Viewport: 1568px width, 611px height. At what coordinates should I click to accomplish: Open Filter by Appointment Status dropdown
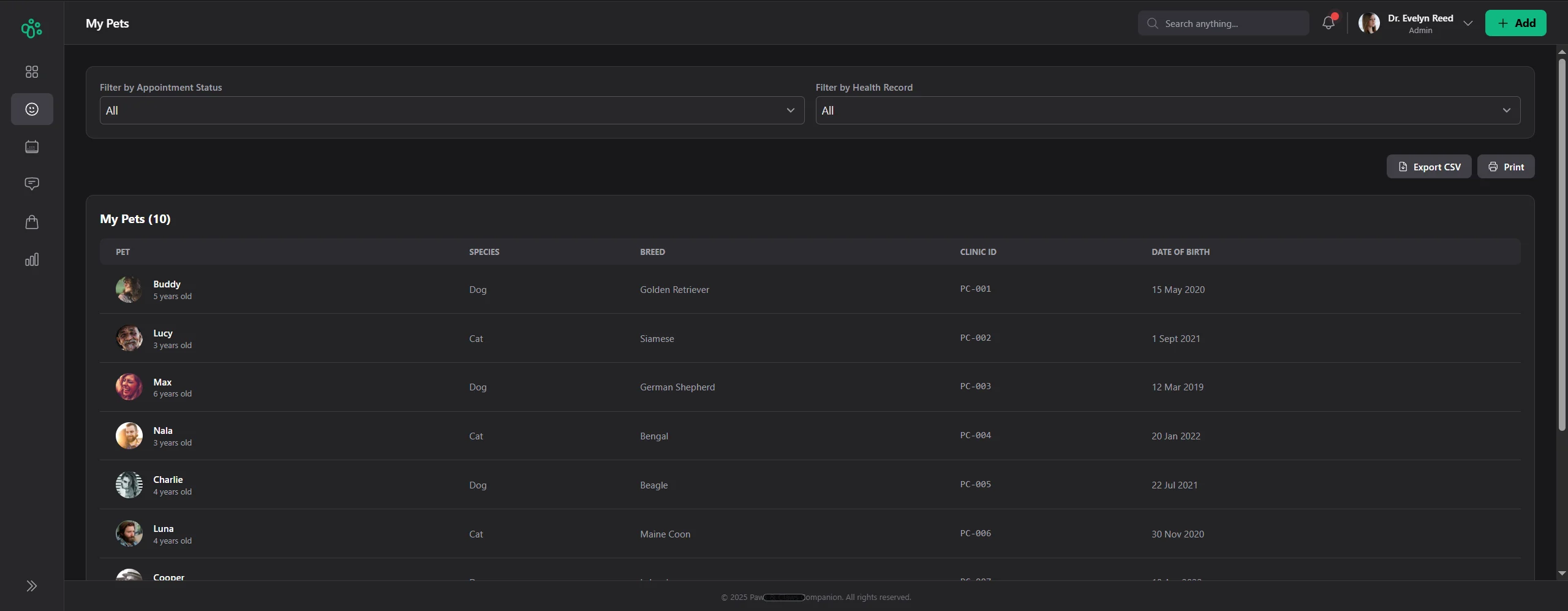pyautogui.click(x=451, y=110)
